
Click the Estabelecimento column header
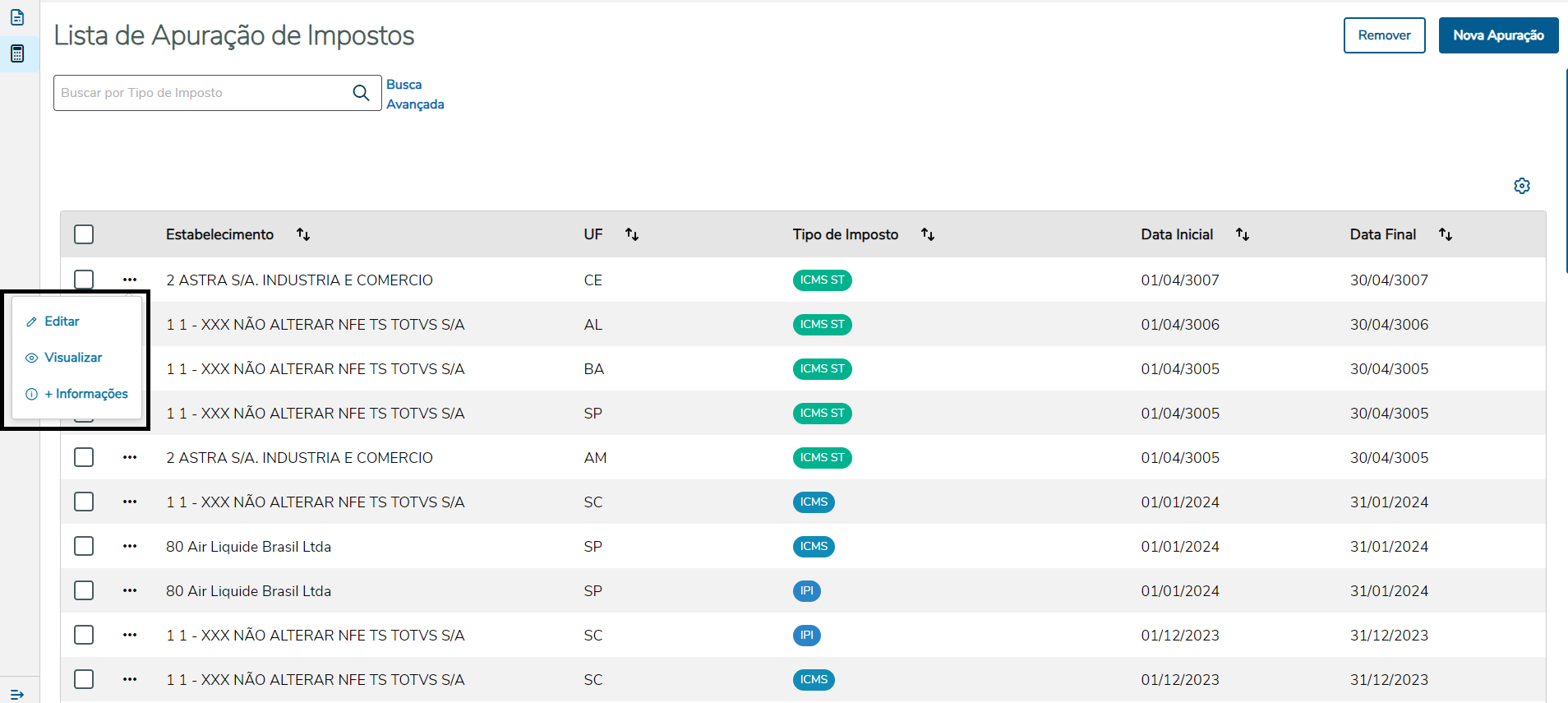coord(219,234)
